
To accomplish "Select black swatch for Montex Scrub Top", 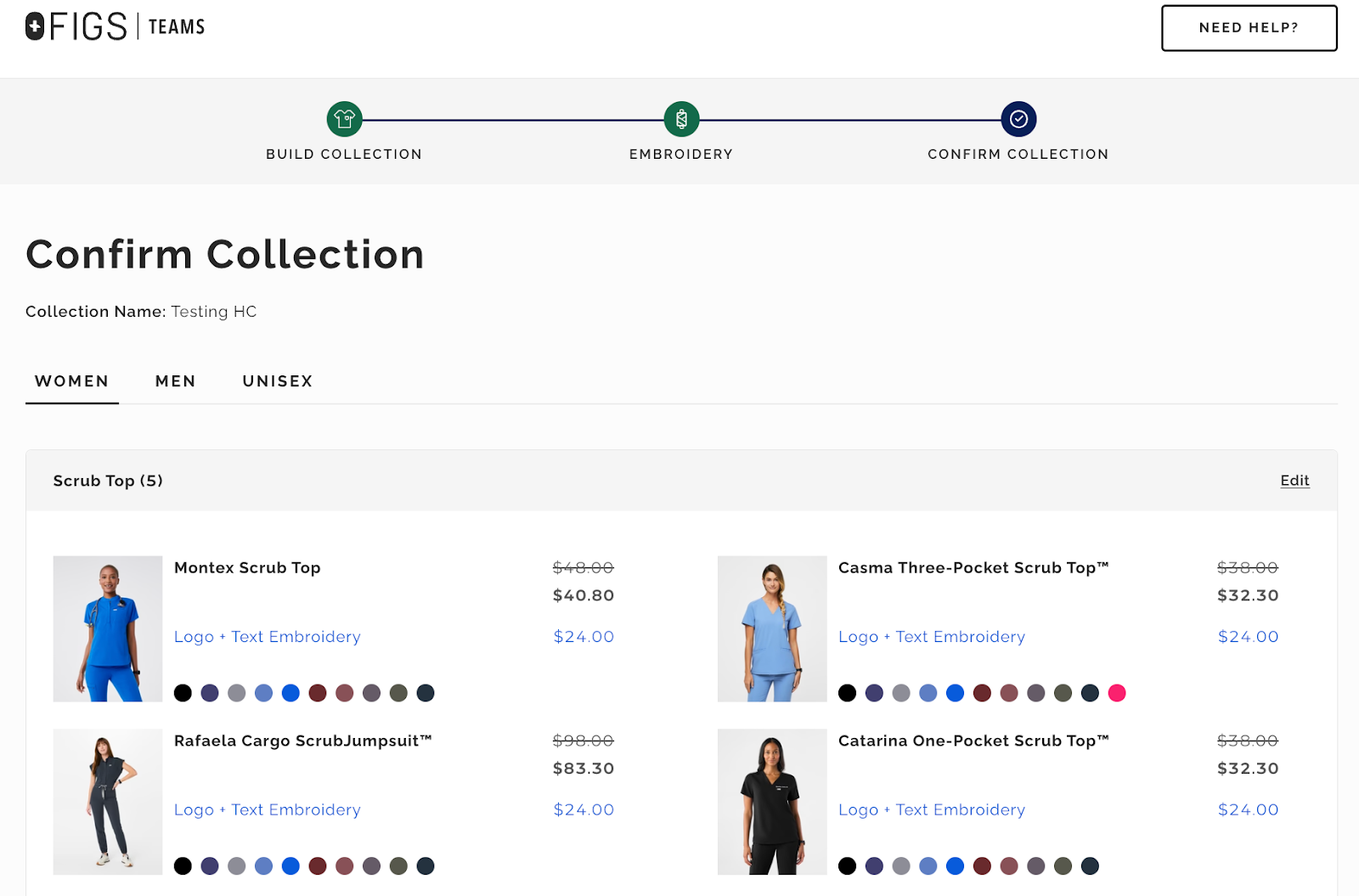I will 183,693.
